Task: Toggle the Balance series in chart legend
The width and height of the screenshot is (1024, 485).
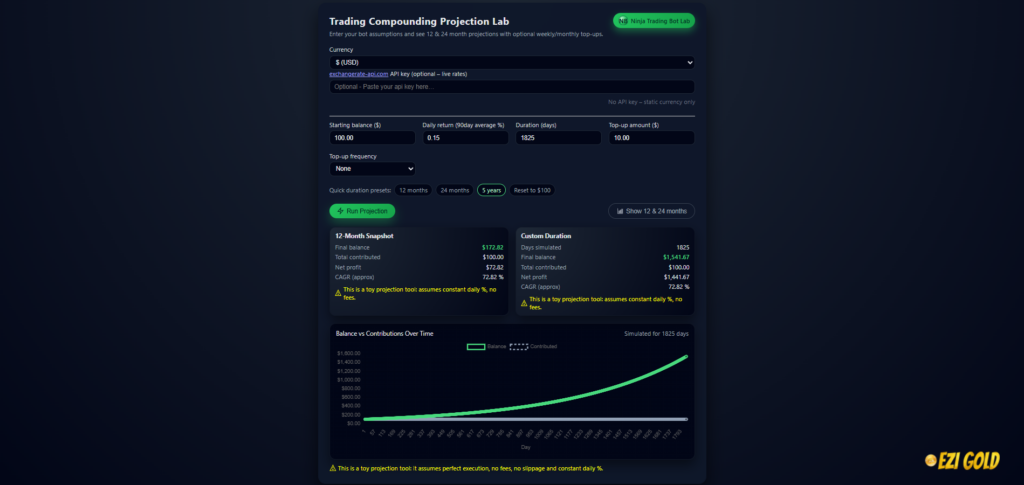Action: tap(477, 346)
